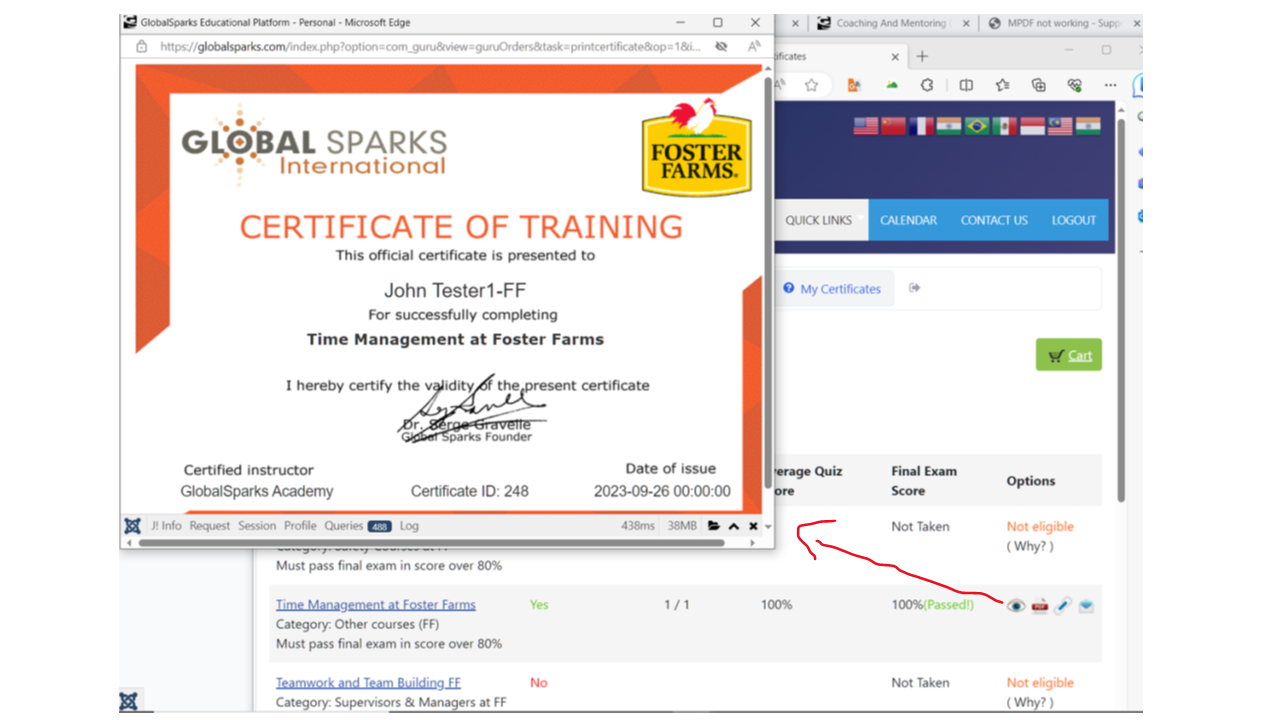This screenshot has width=1280, height=720.
Task: Click the Global Sparks International logo
Action: pos(314,146)
